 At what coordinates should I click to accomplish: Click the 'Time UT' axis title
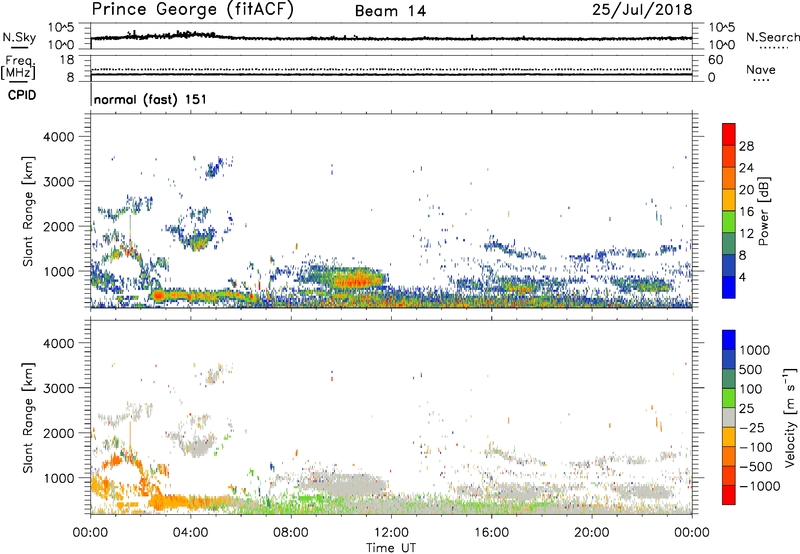391,548
